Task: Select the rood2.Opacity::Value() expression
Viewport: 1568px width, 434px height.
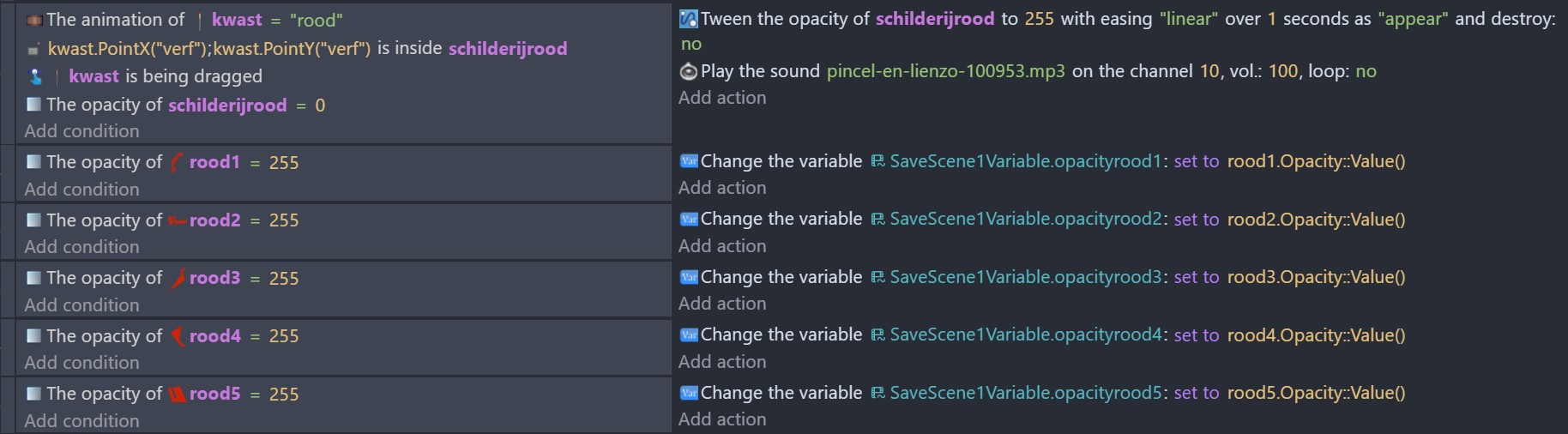Action: point(1316,220)
